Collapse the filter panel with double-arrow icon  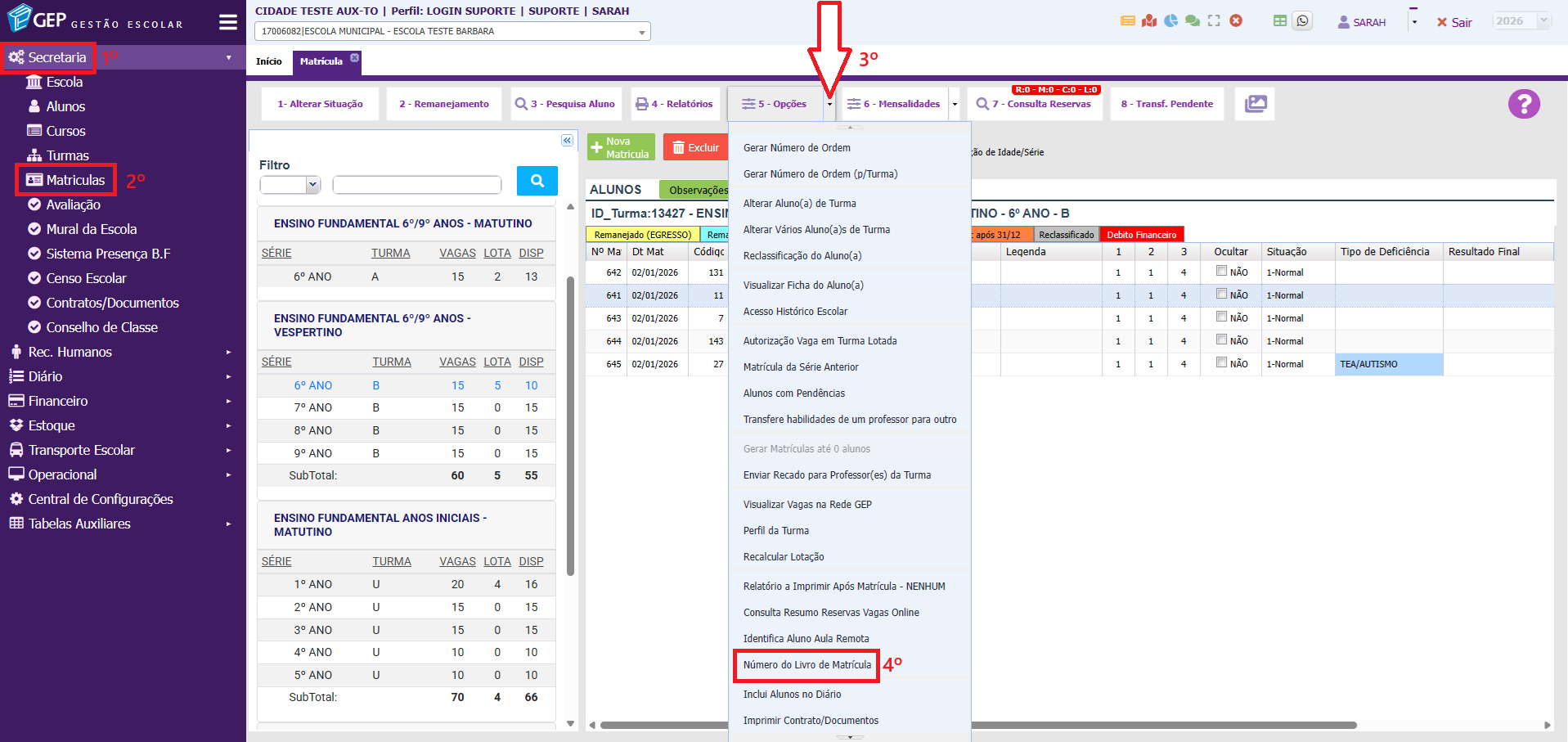(567, 141)
